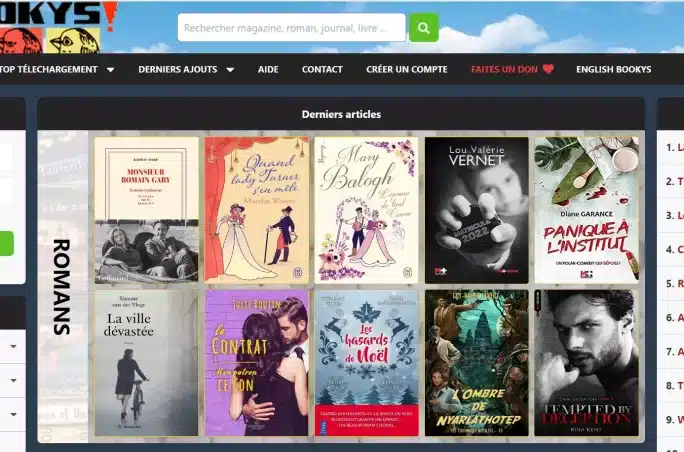Click the search field for magazines and novels
This screenshot has height=452, width=684.
(291, 28)
